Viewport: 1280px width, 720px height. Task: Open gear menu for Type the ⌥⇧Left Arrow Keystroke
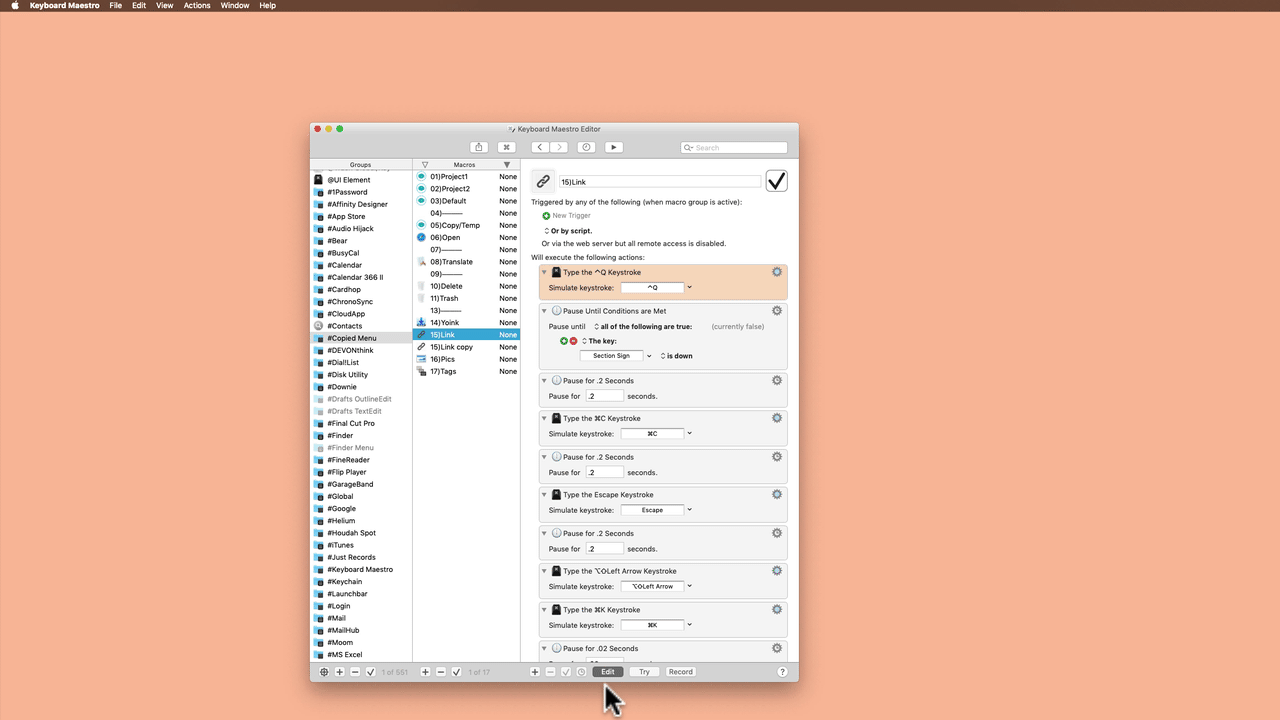(x=777, y=571)
